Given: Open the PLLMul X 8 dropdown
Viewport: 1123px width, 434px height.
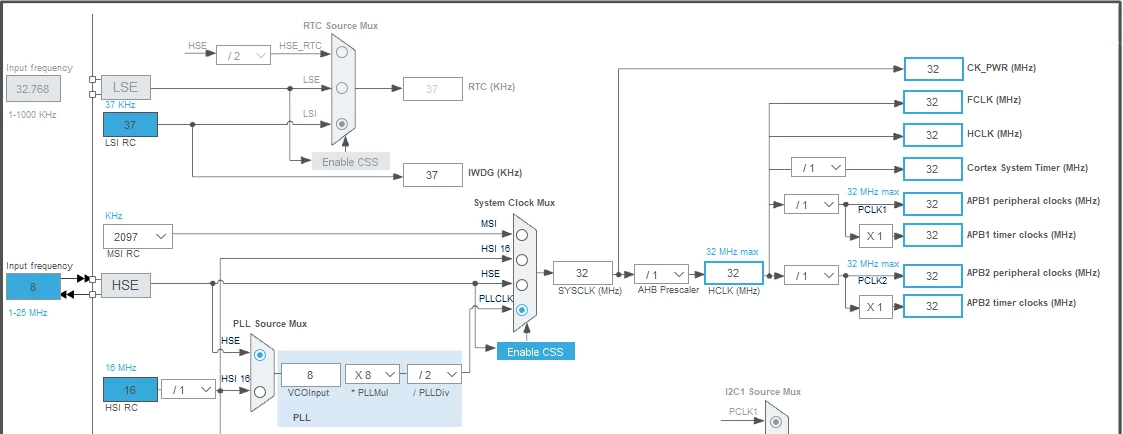Looking at the screenshot, I should [372, 374].
